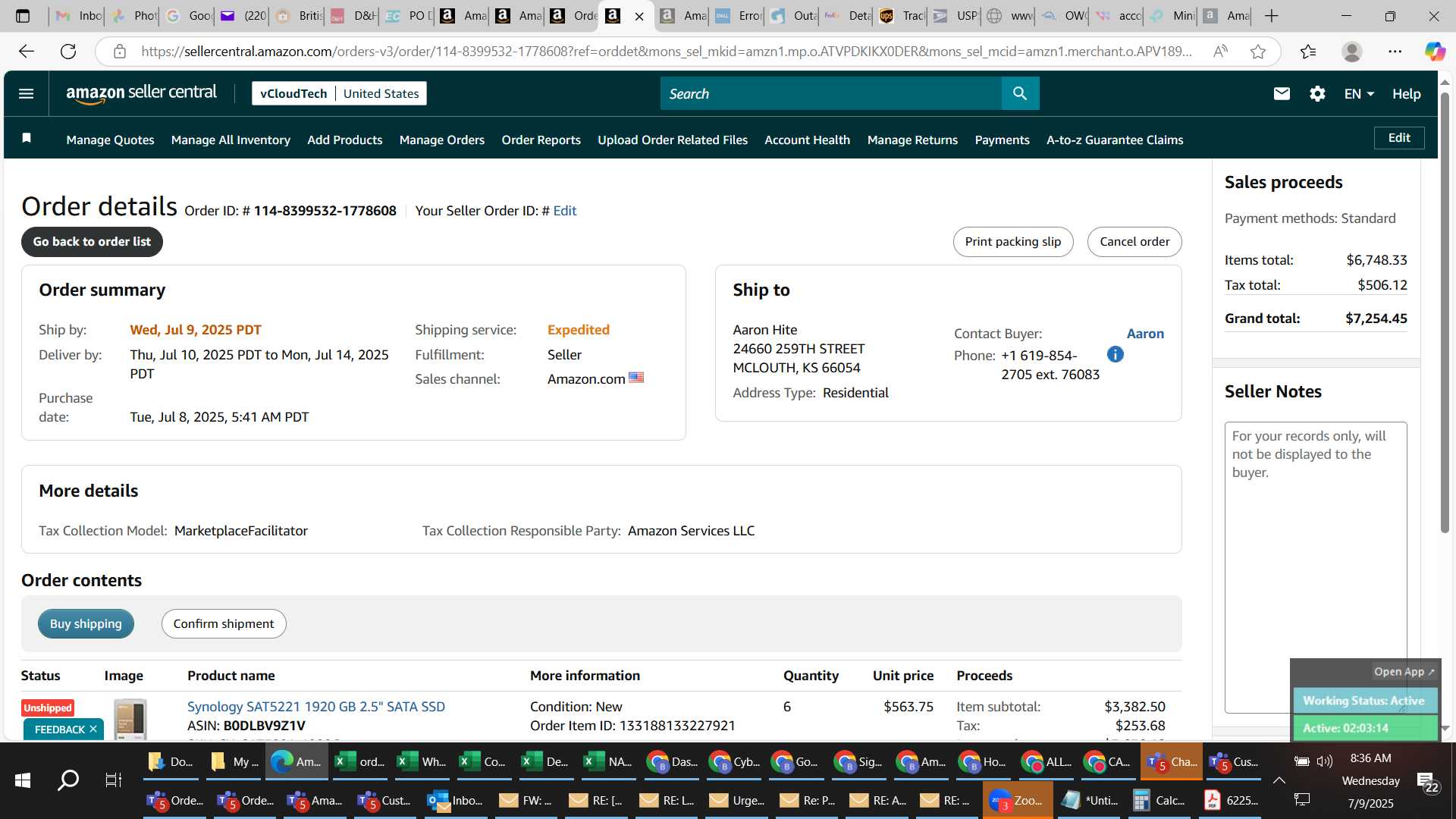This screenshot has height=819, width=1456.
Task: Open the vCloudTech United States account switcher
Action: [339, 93]
